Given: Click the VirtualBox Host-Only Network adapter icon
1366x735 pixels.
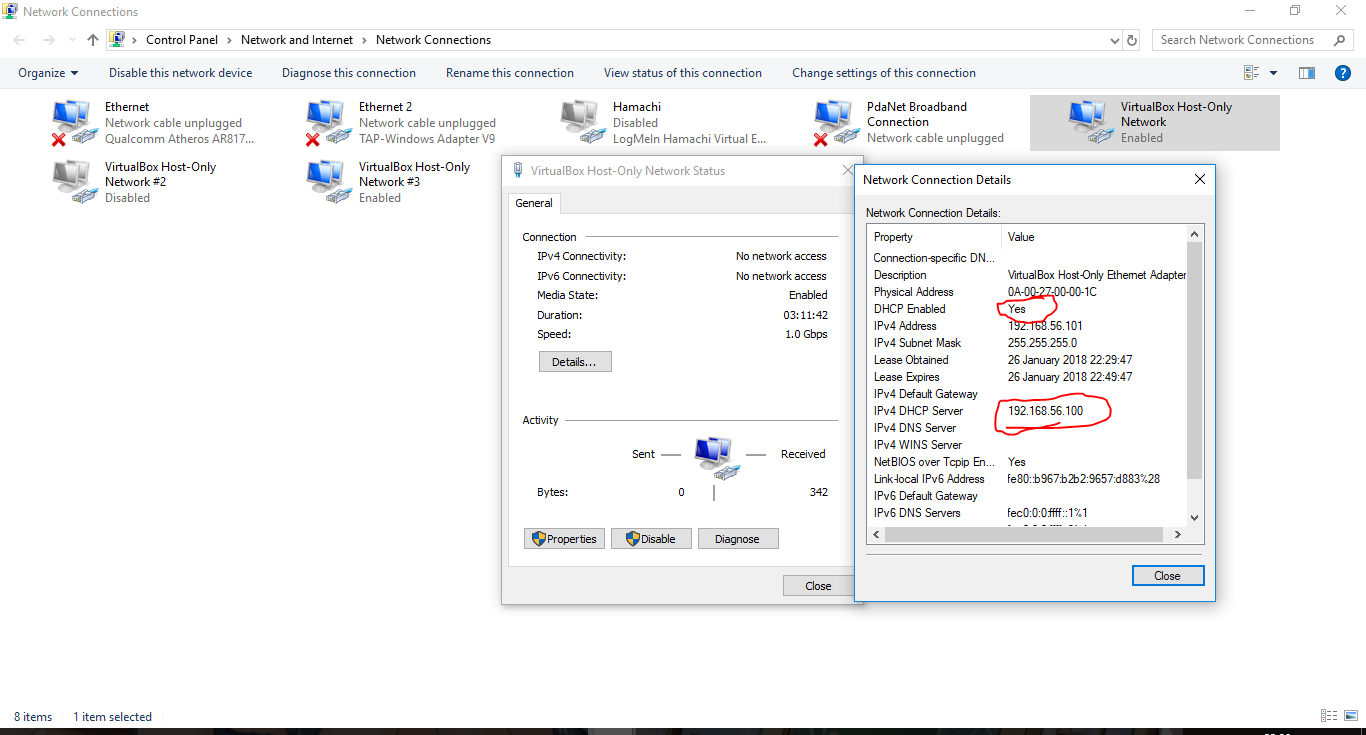Looking at the screenshot, I should tap(1088, 118).
